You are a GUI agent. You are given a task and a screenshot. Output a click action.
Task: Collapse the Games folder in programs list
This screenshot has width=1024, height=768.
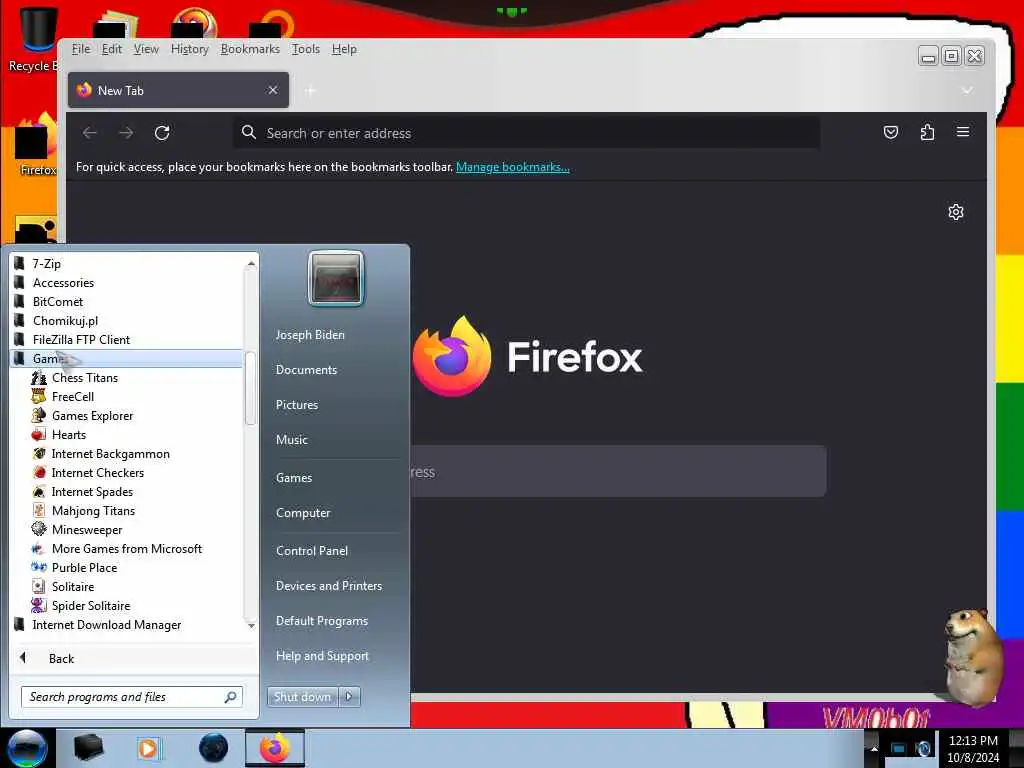click(126, 359)
